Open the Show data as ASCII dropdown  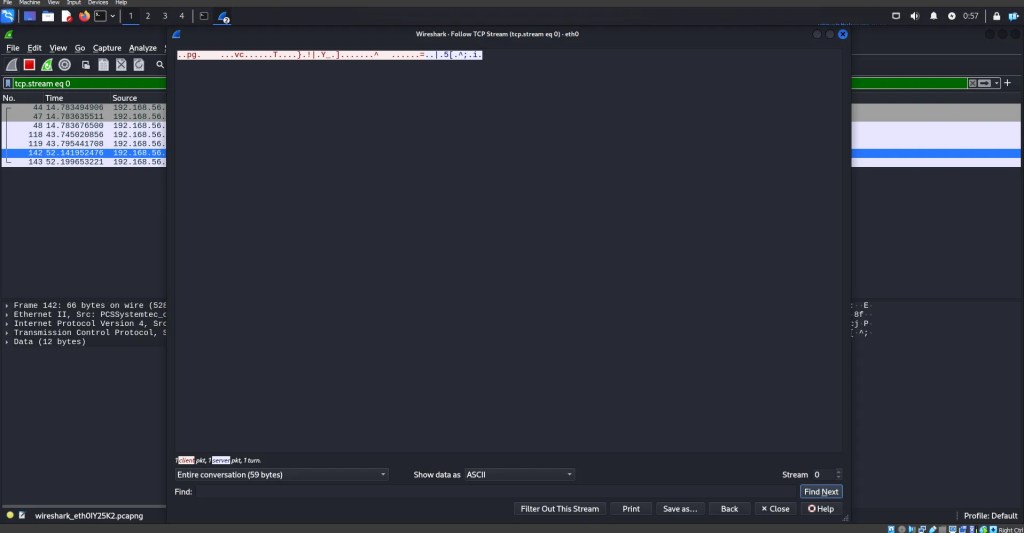click(519, 475)
